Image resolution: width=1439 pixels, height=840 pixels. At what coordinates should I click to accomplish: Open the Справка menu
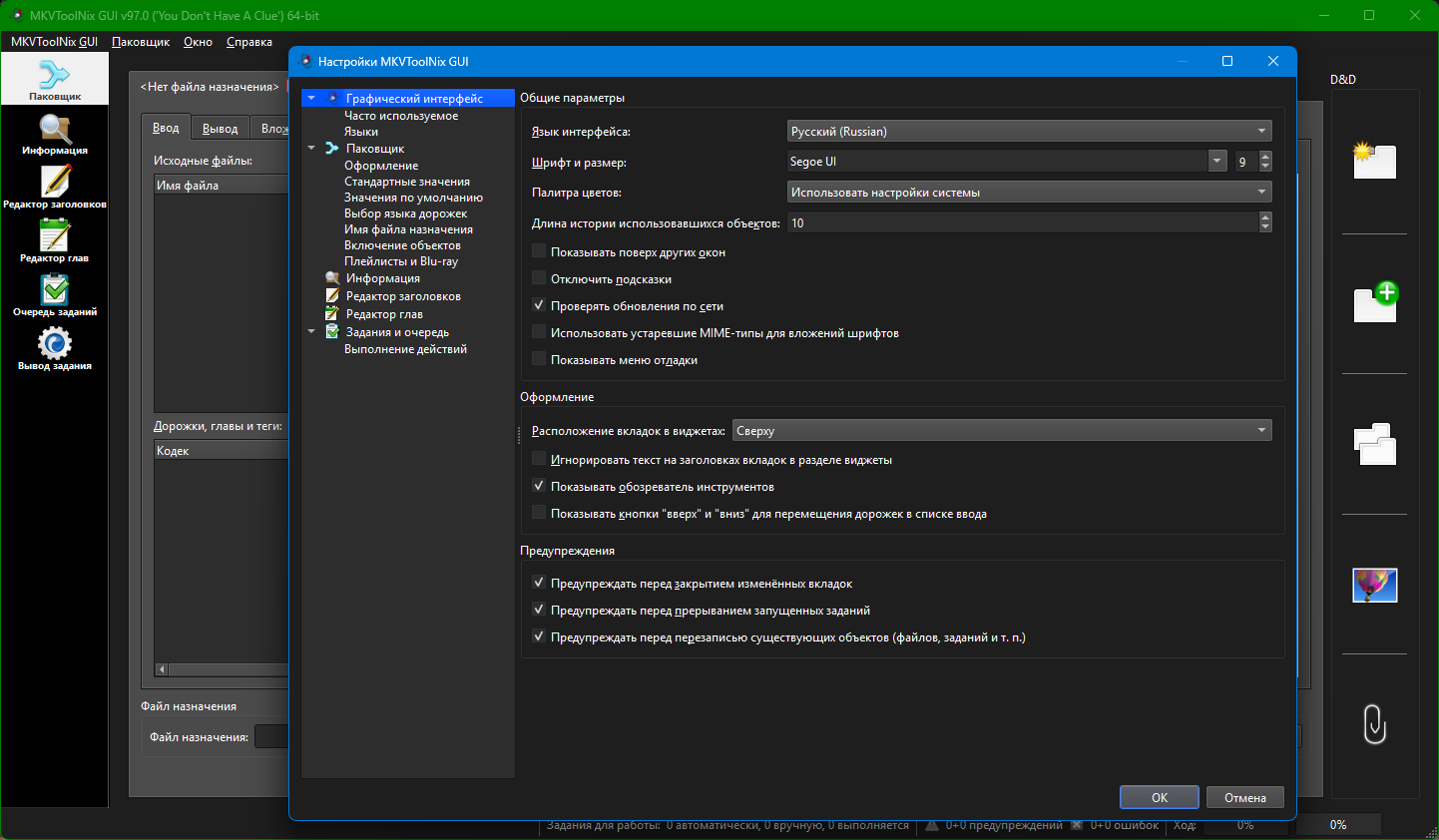[249, 42]
